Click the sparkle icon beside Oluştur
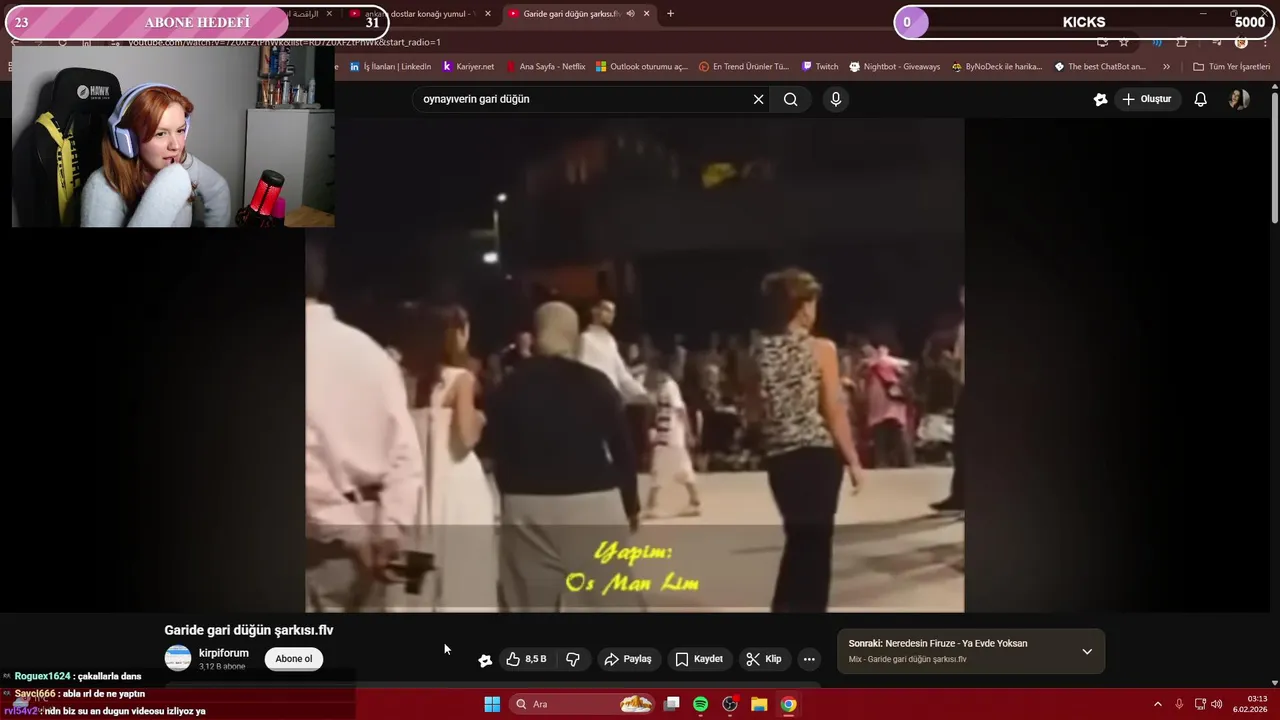 tap(1100, 99)
